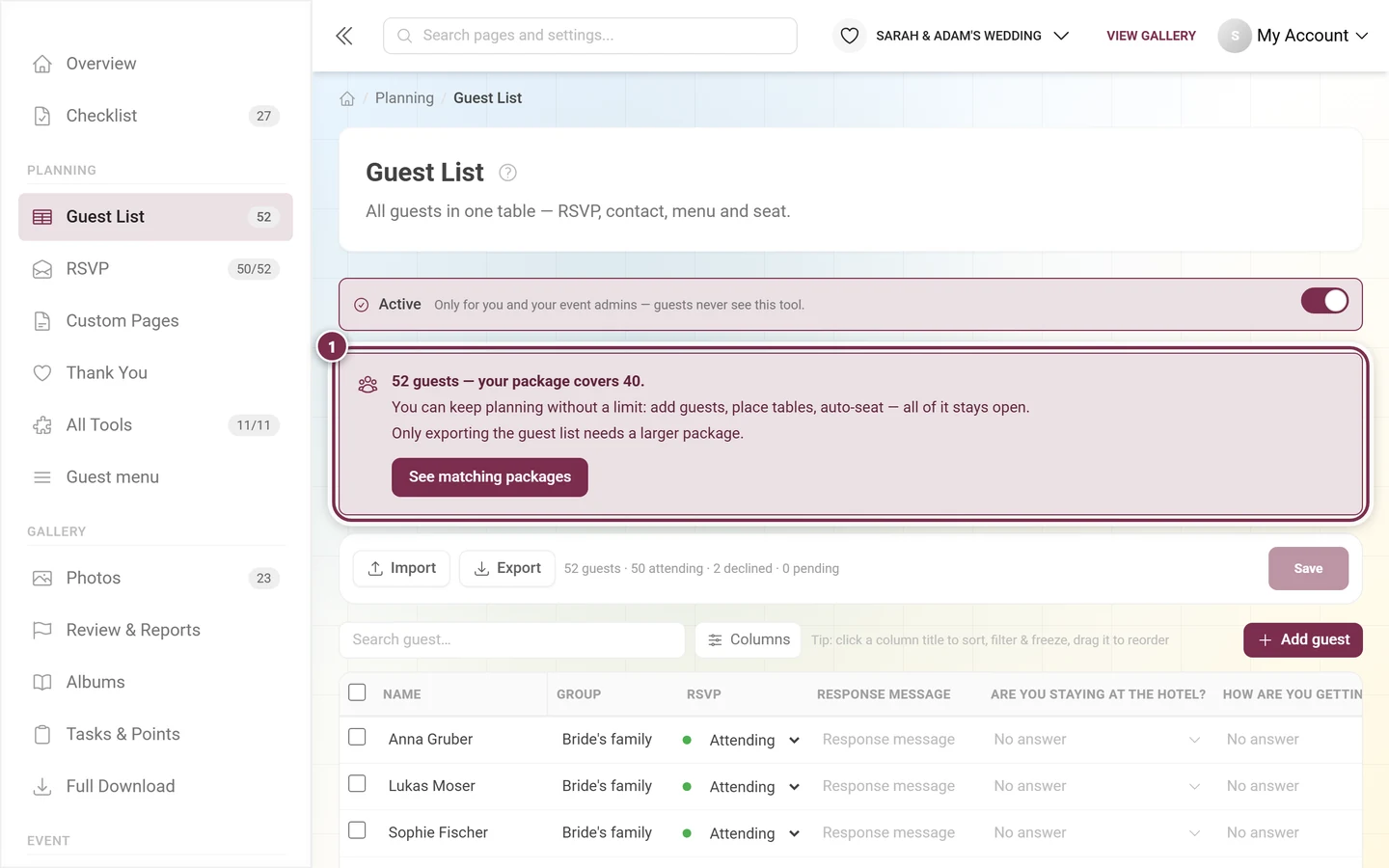Click the Photos picture icon in sidebar
This screenshot has width=1389, height=868.
(42, 579)
